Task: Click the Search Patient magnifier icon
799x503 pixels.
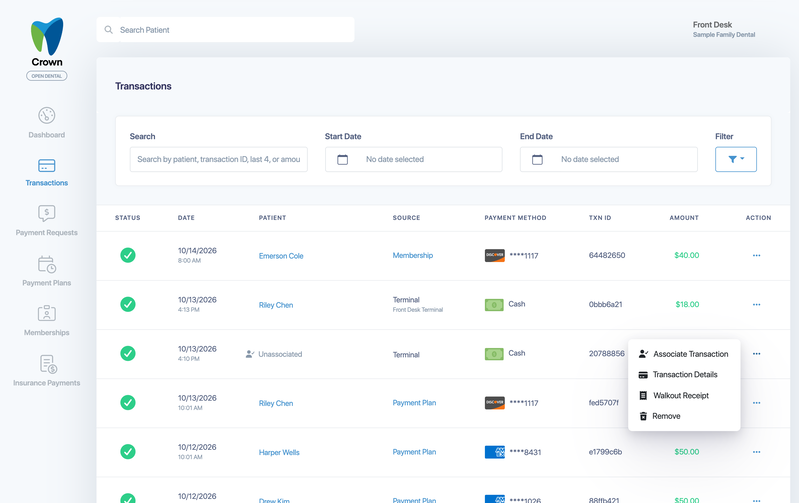Action: (x=109, y=30)
